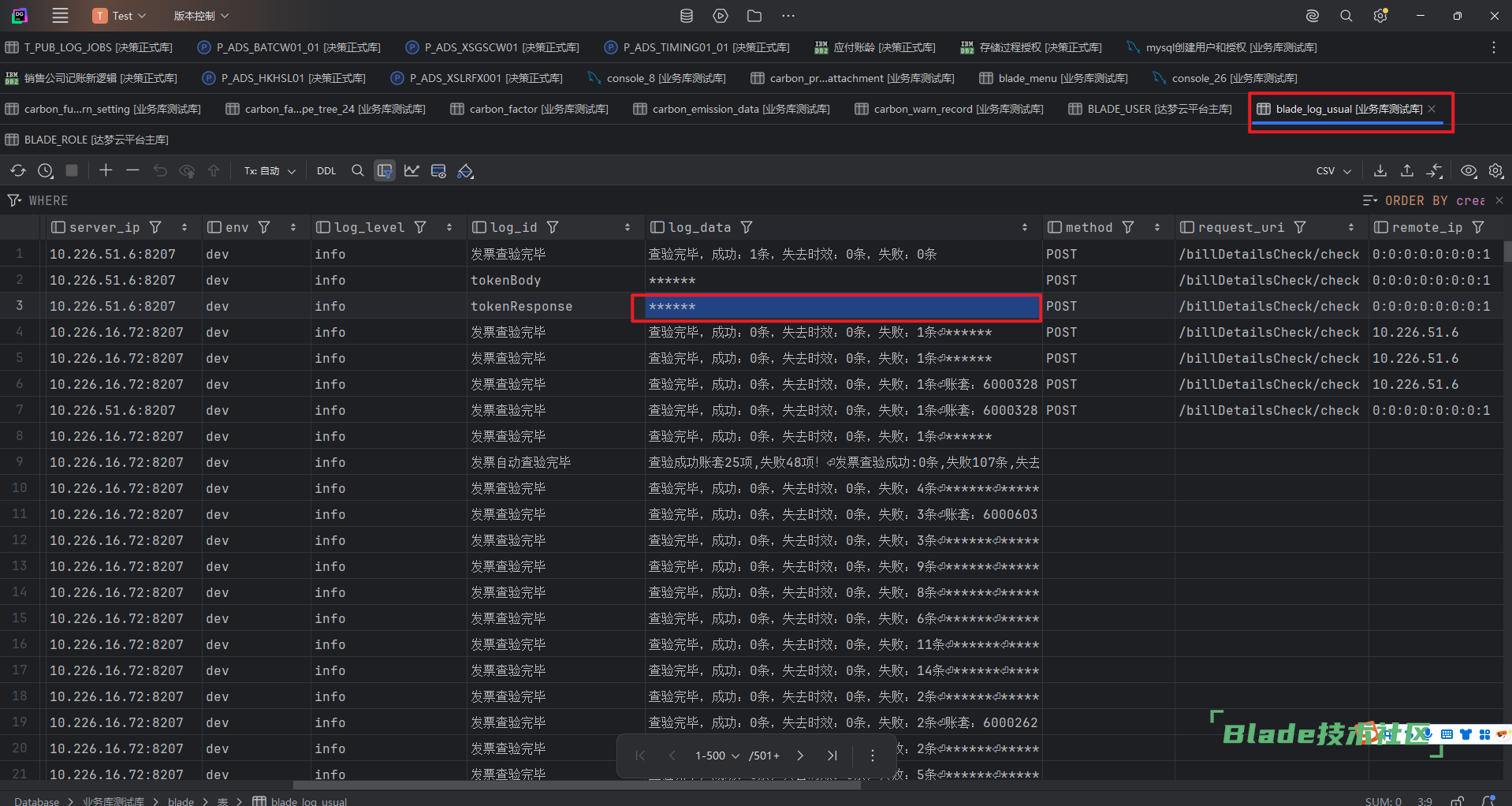Open the AI assistant swirl icon
1512x806 pixels.
[x=1313, y=16]
